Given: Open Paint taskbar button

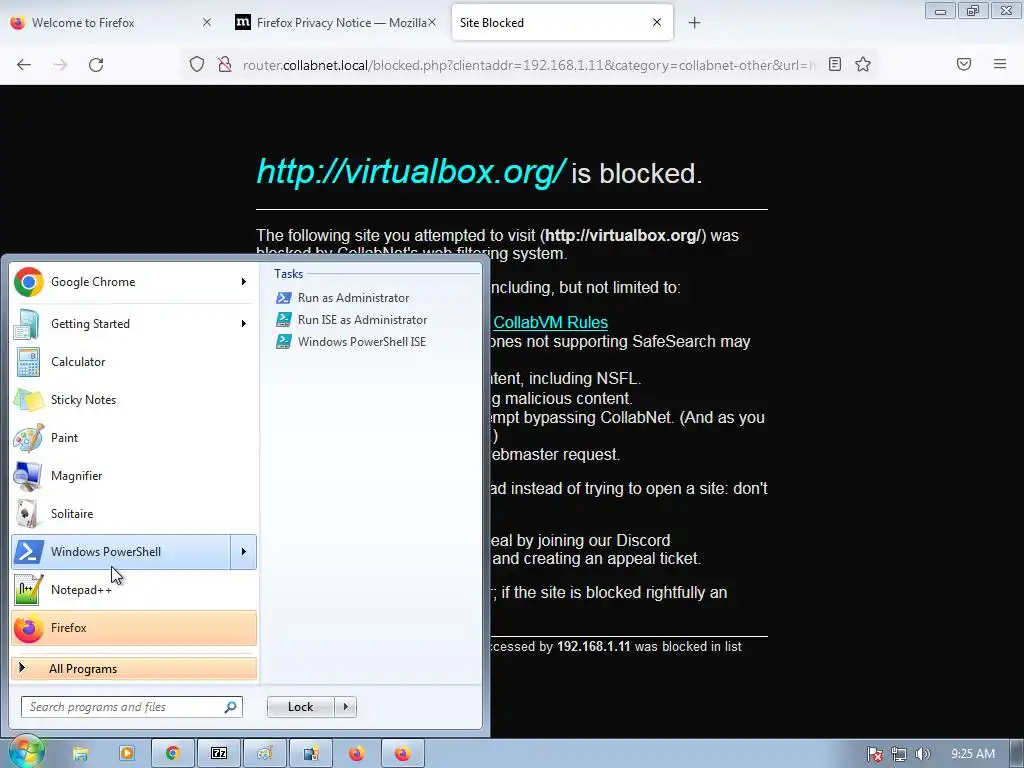Looking at the screenshot, I should click(x=264, y=754).
